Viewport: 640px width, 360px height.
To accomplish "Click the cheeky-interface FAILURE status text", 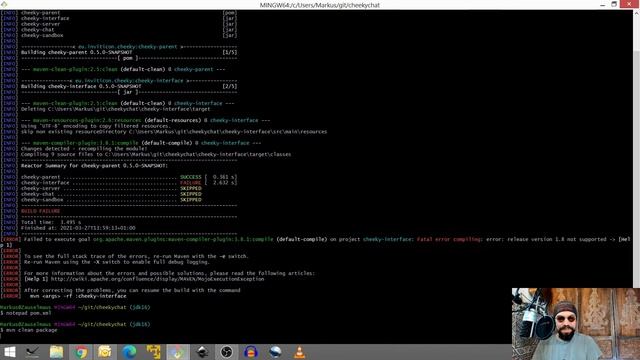I will pyautogui.click(x=191, y=183).
